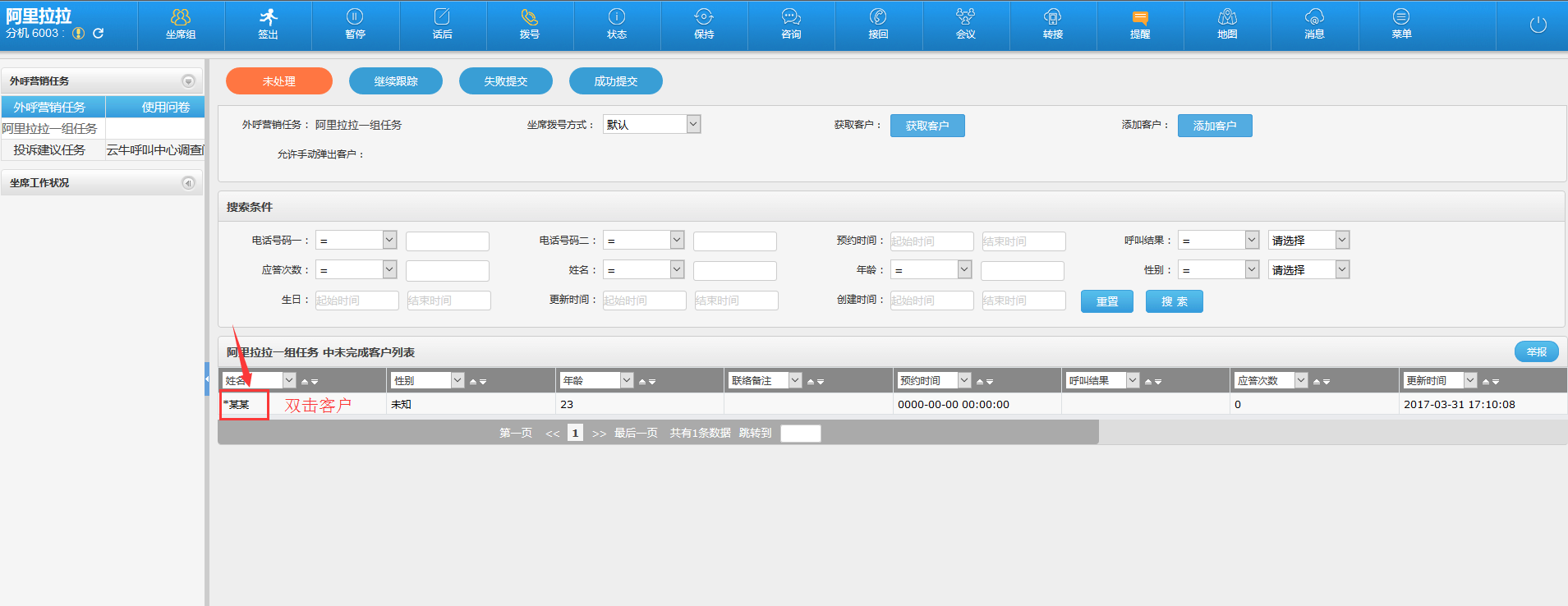This screenshot has height=606, width=1568.
Task: Click the 暂停 pause icon
Action: click(355, 24)
